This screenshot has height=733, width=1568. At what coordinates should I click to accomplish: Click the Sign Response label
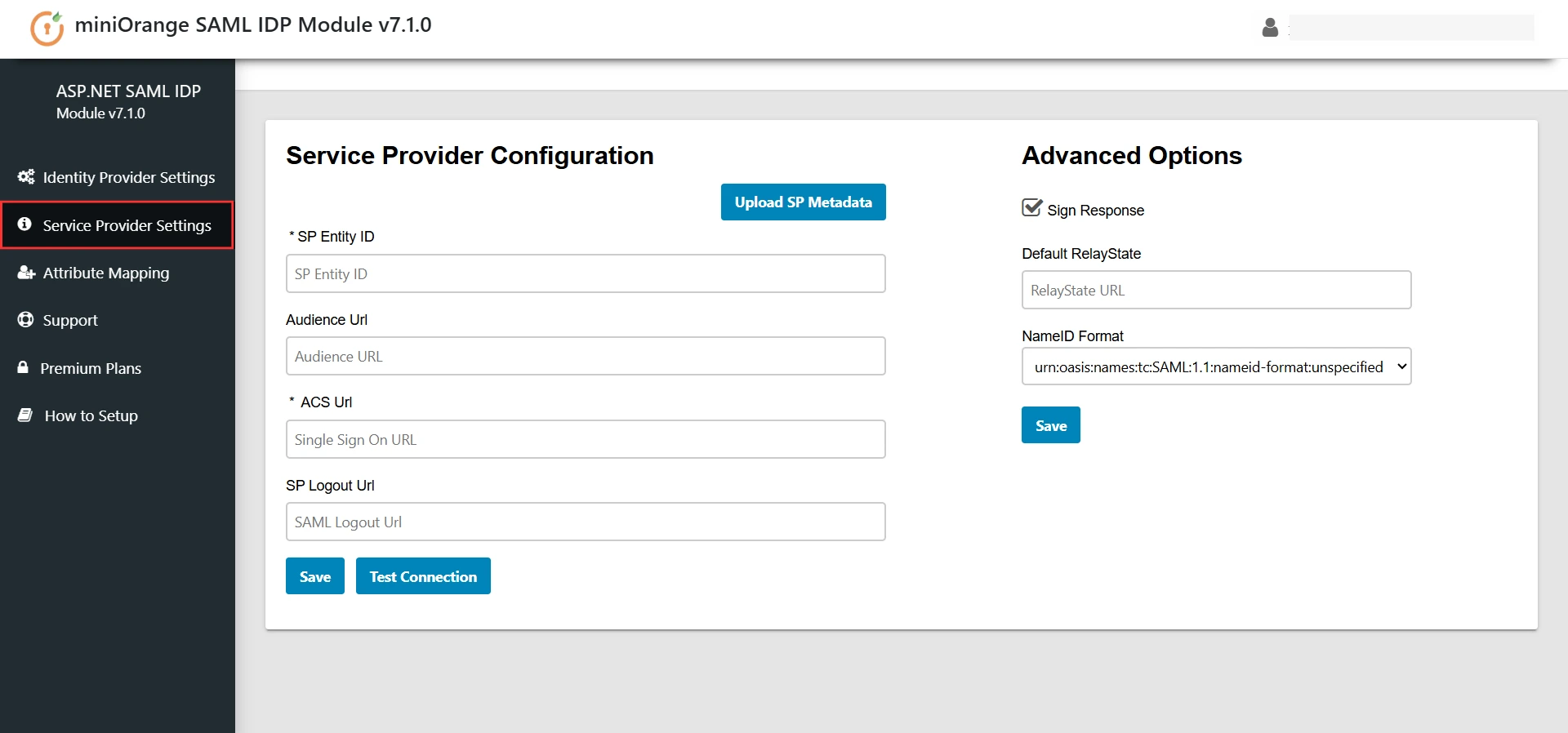pyautogui.click(x=1095, y=210)
